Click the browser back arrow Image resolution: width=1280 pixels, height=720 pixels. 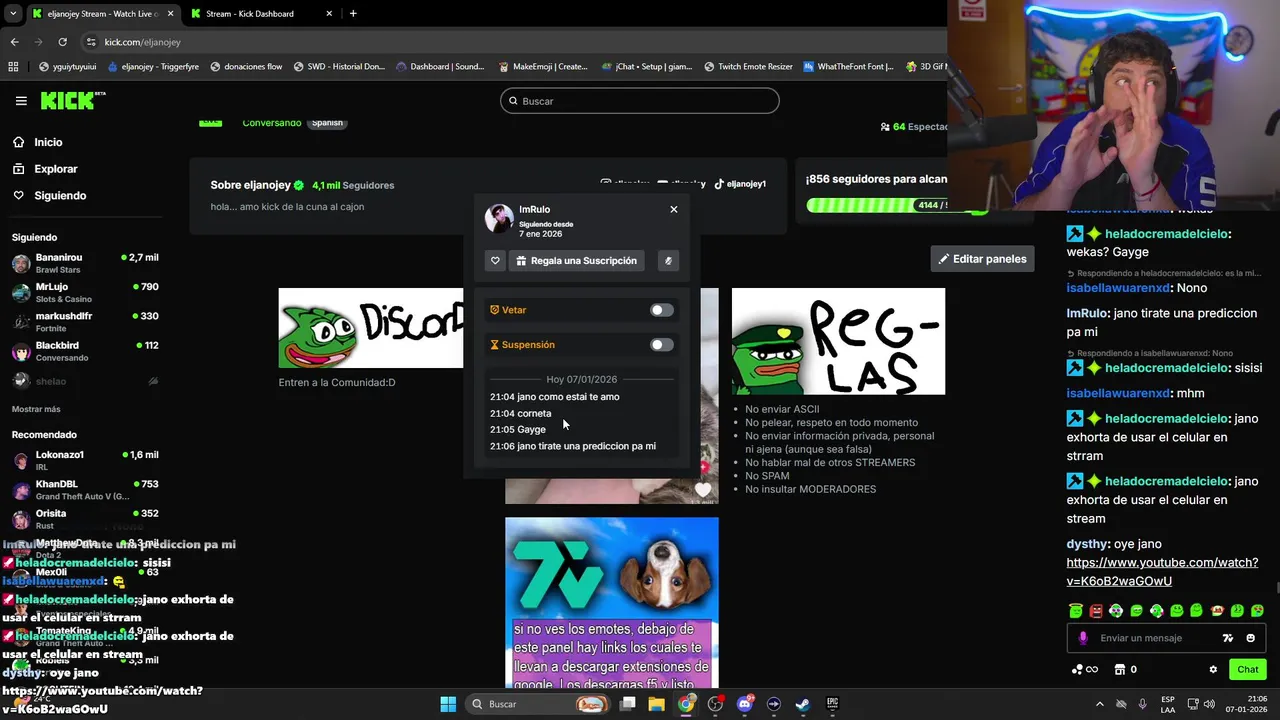(14, 42)
